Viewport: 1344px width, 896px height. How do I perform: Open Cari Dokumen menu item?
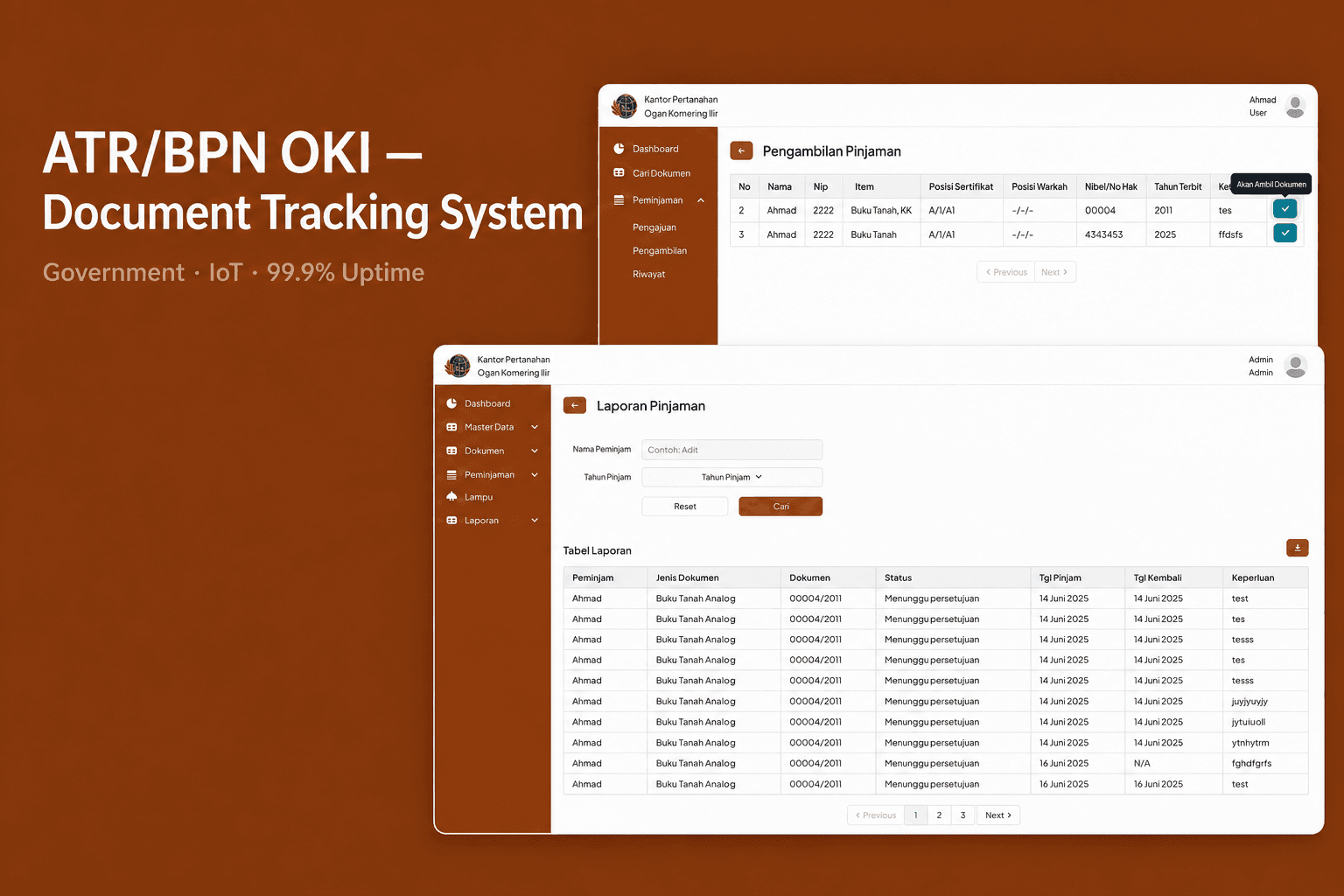coord(661,173)
